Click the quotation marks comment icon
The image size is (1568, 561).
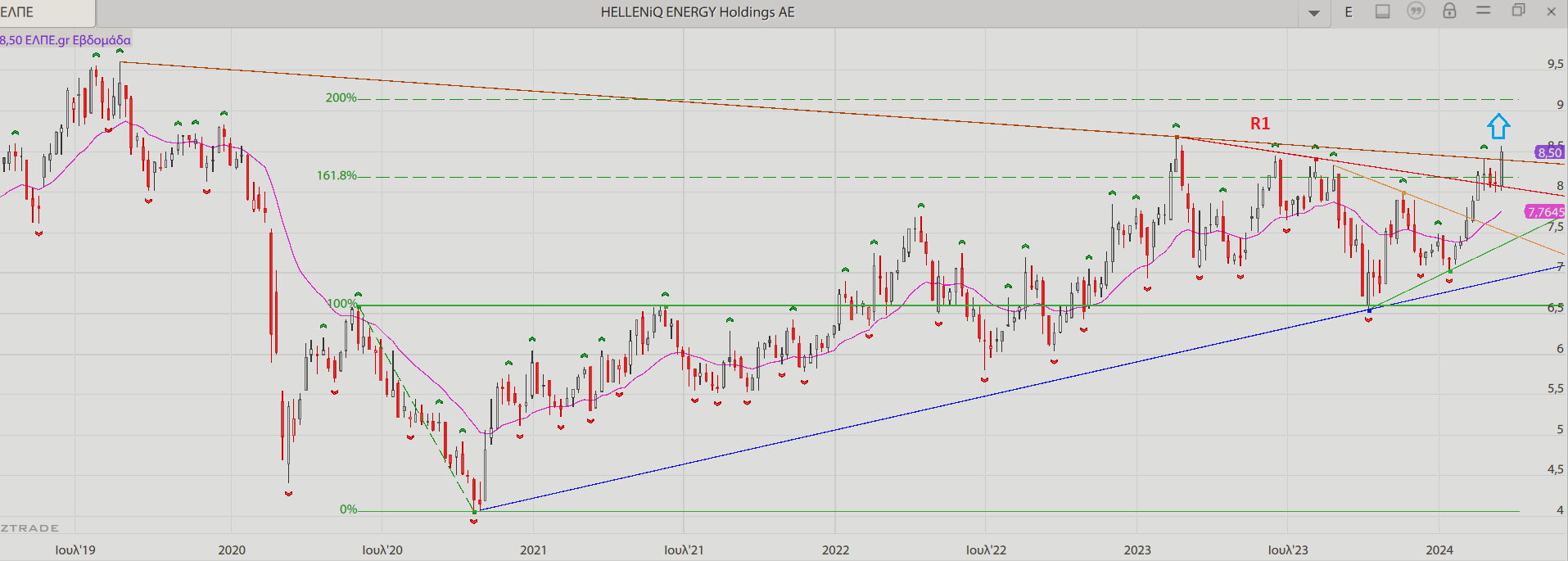[1416, 11]
